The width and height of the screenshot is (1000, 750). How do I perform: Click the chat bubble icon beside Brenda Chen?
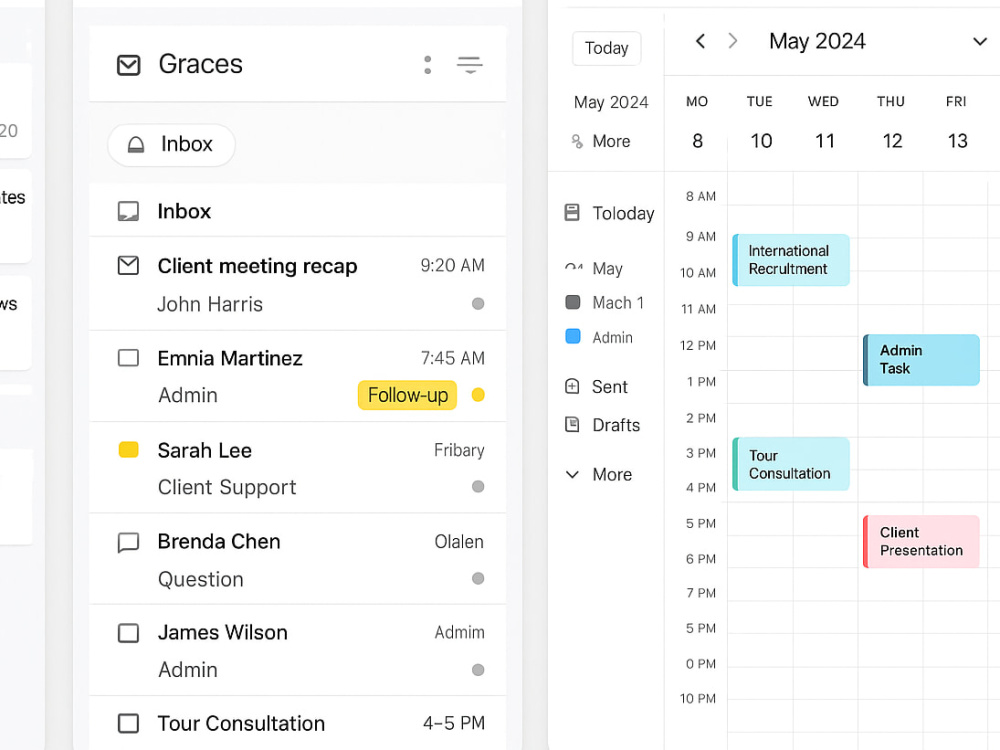pos(128,542)
